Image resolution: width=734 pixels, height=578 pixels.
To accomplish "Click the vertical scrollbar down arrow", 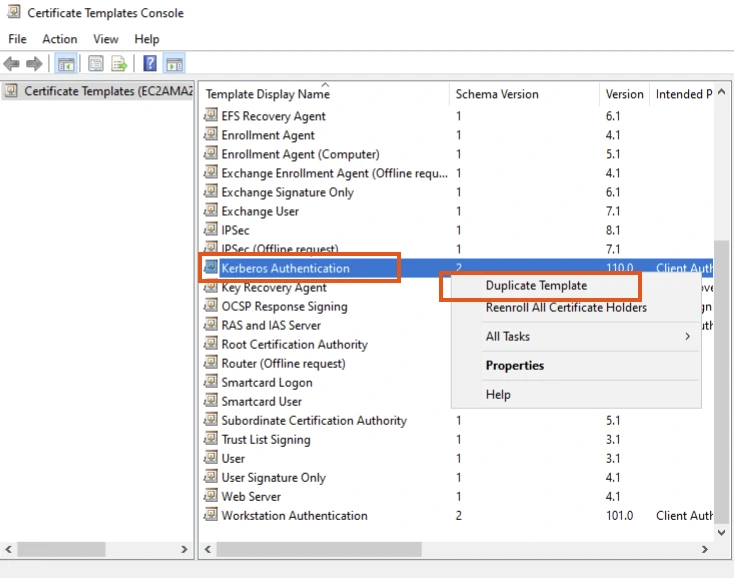I will 722,533.
